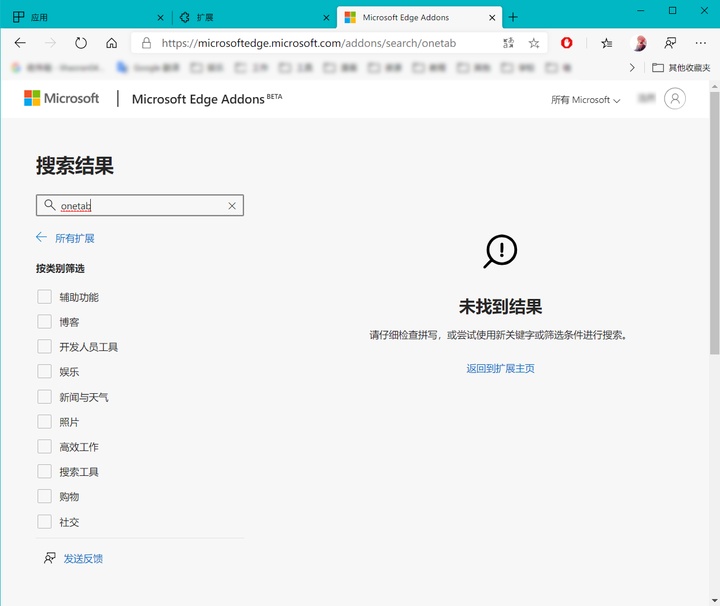Click the 发送反馈 link
Viewport: 720px width, 606px height.
coord(83,559)
